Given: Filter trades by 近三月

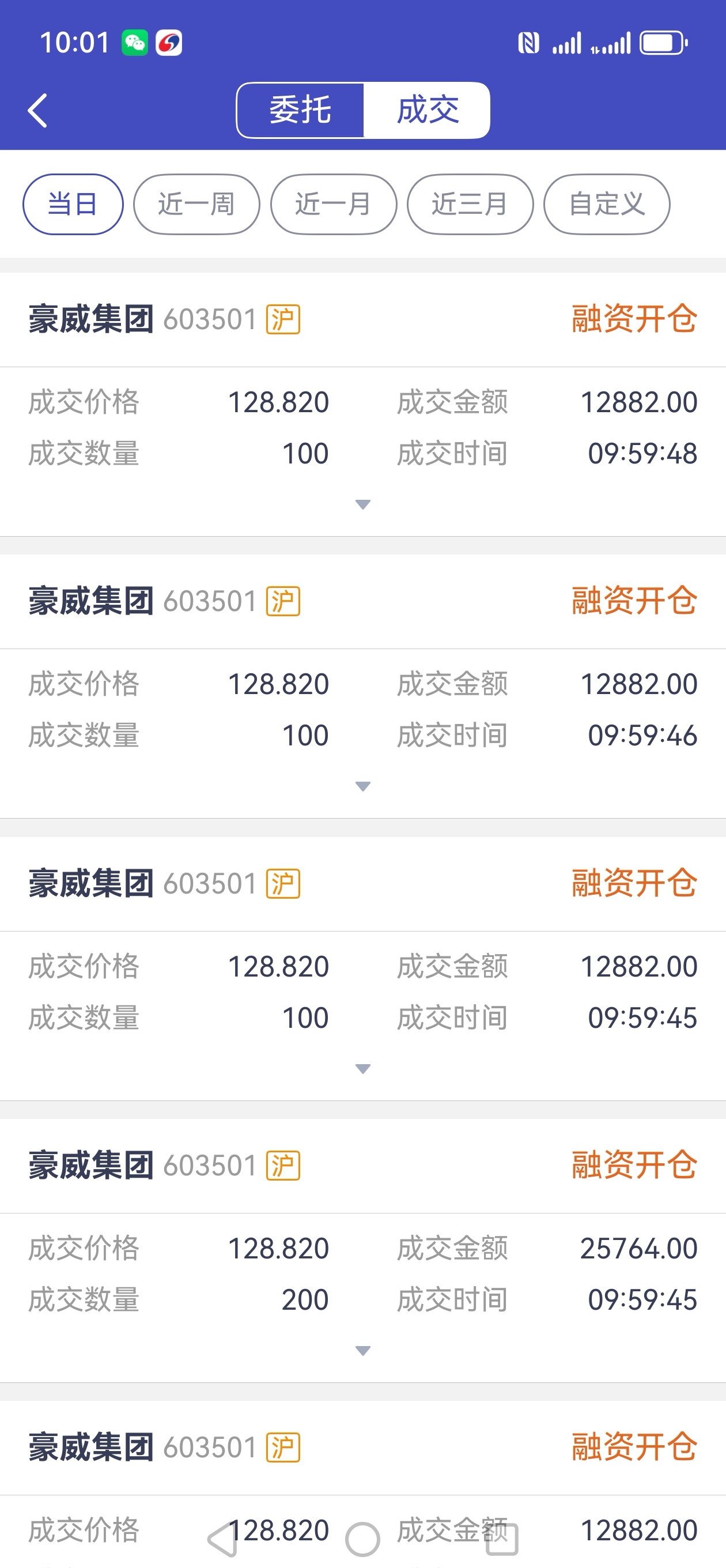Looking at the screenshot, I should point(470,205).
